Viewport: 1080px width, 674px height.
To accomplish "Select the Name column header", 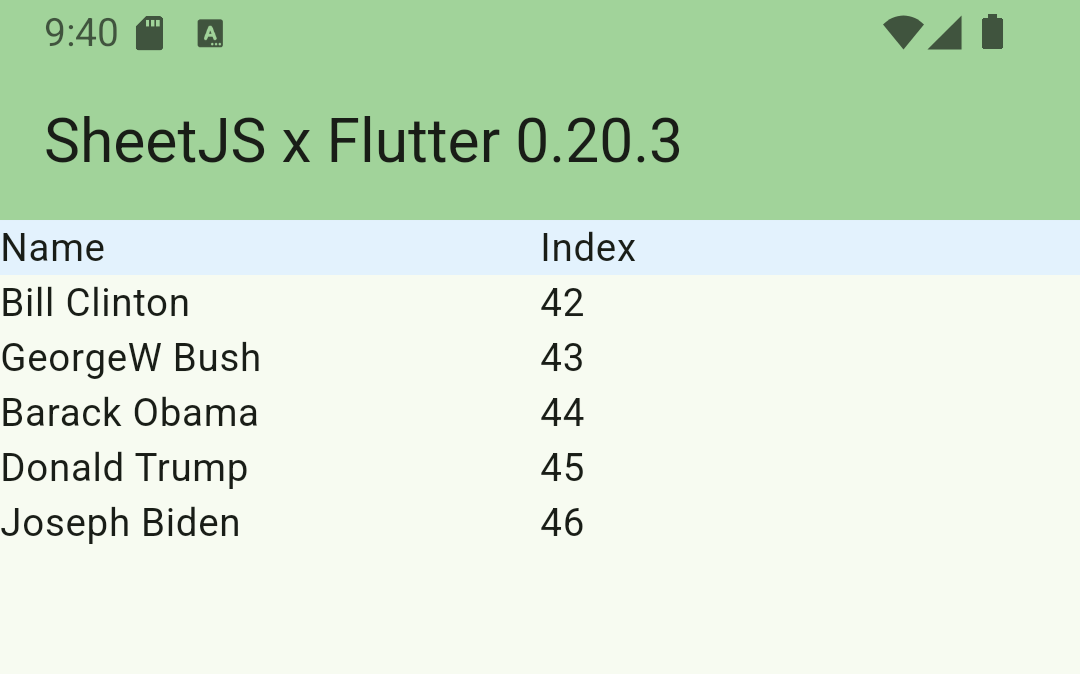I will [x=53, y=248].
